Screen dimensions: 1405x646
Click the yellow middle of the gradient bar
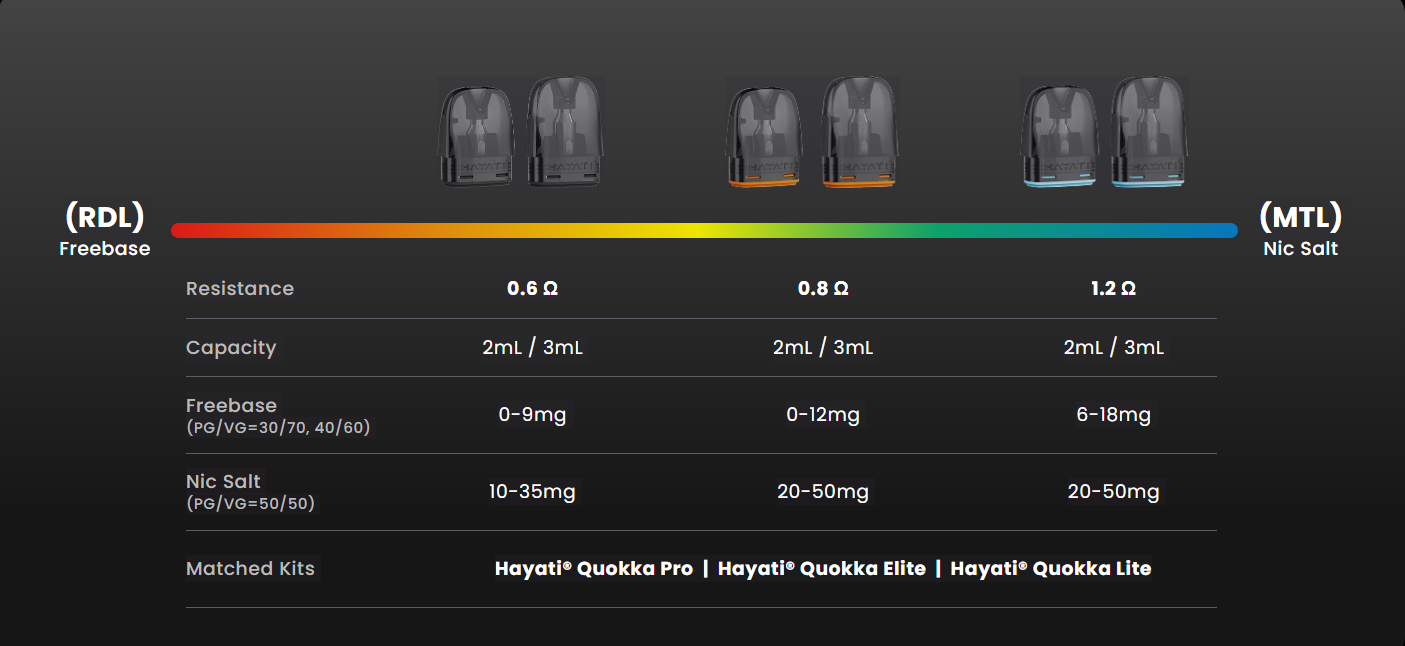pos(703,231)
